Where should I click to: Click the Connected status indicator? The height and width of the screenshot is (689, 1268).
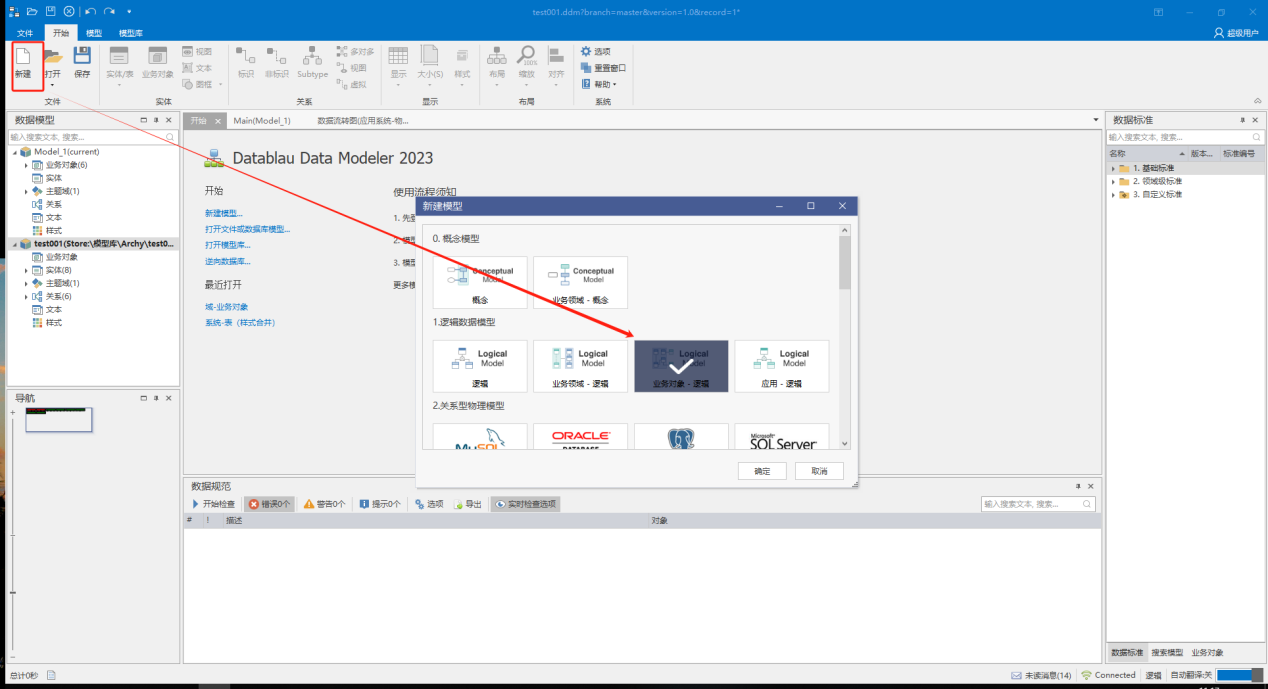[x=1108, y=675]
